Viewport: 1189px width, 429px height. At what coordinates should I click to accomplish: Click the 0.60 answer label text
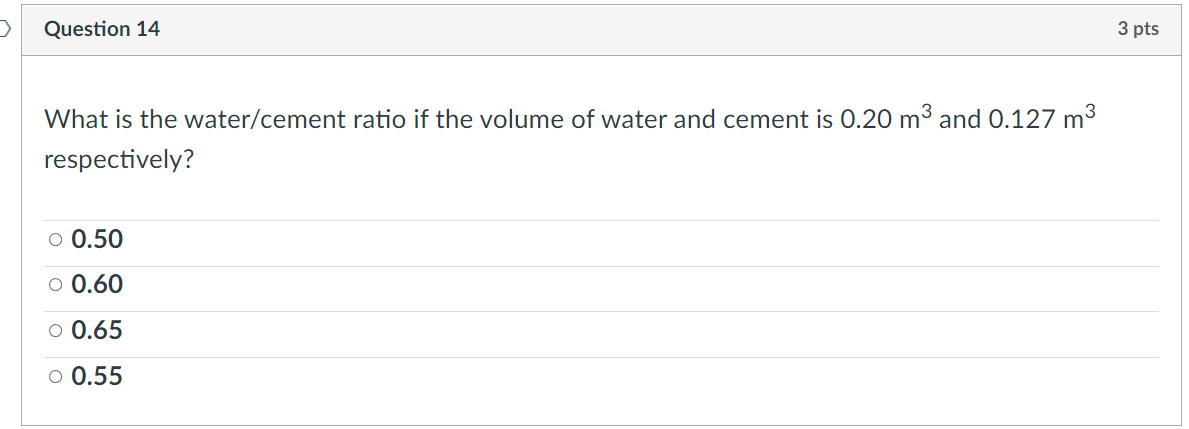coord(97,285)
